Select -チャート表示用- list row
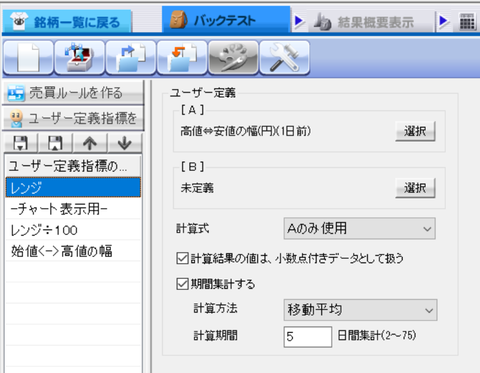480x373 pixels. 73,209
